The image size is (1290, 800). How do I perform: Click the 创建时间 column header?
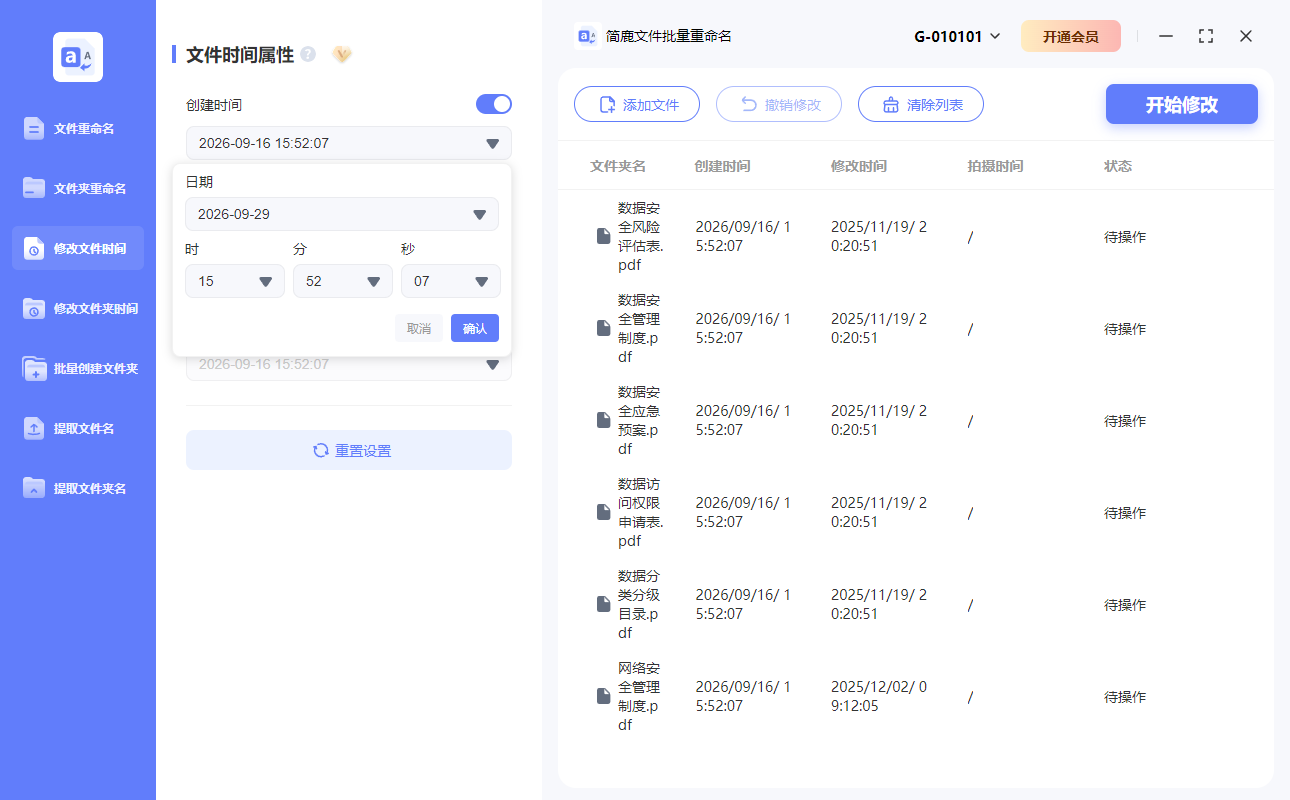coord(722,166)
